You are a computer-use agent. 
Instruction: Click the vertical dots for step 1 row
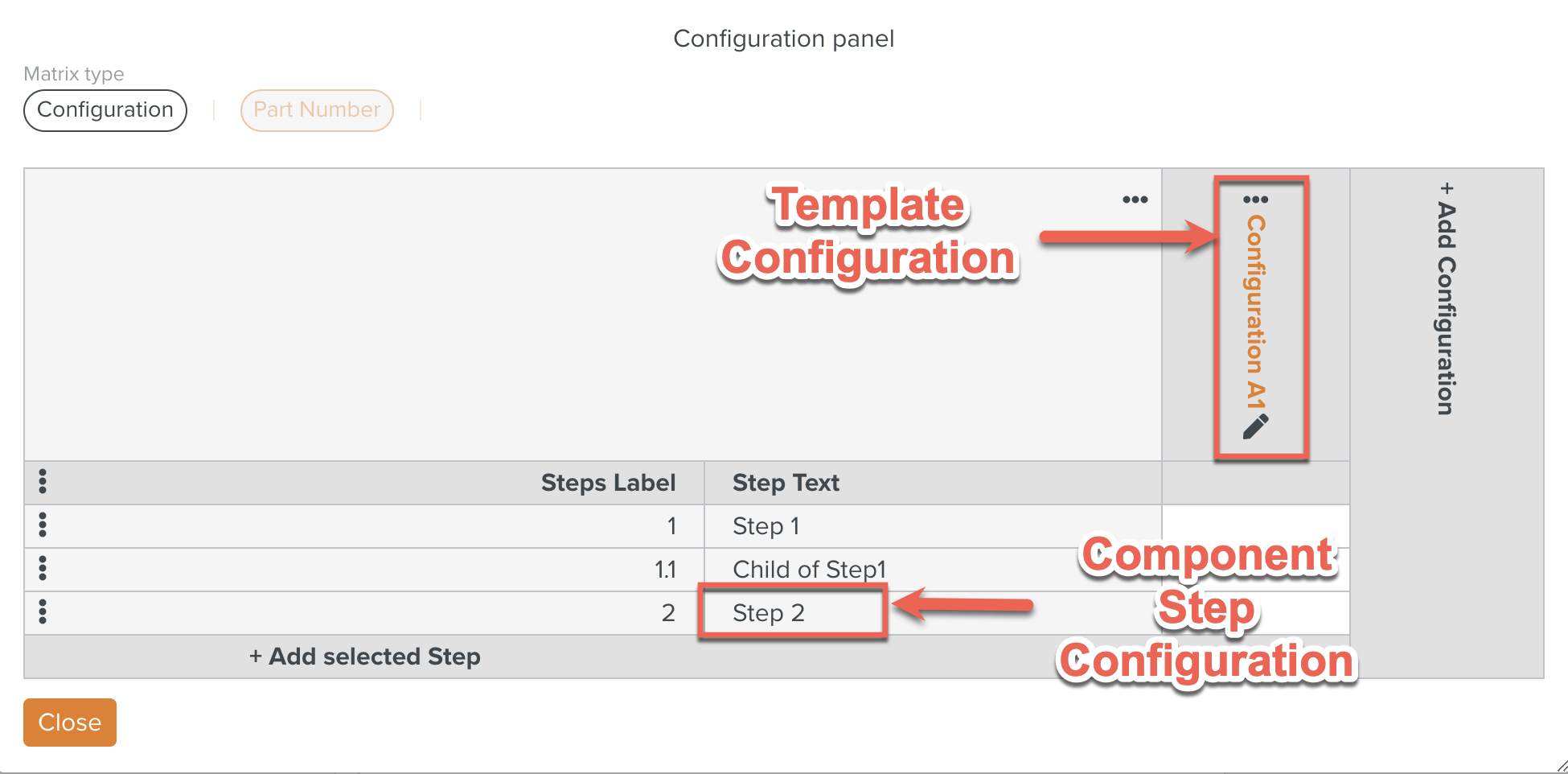(43, 525)
